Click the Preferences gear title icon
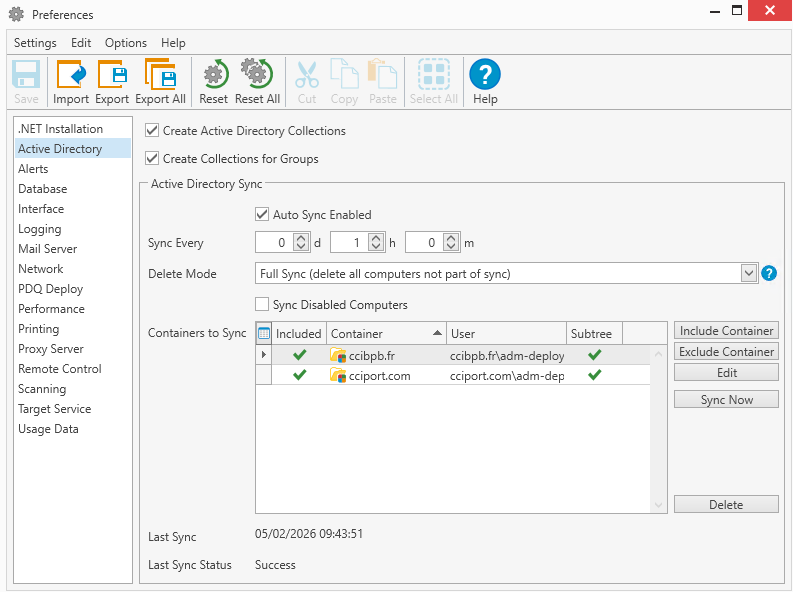This screenshot has width=793, height=592. pos(16,14)
